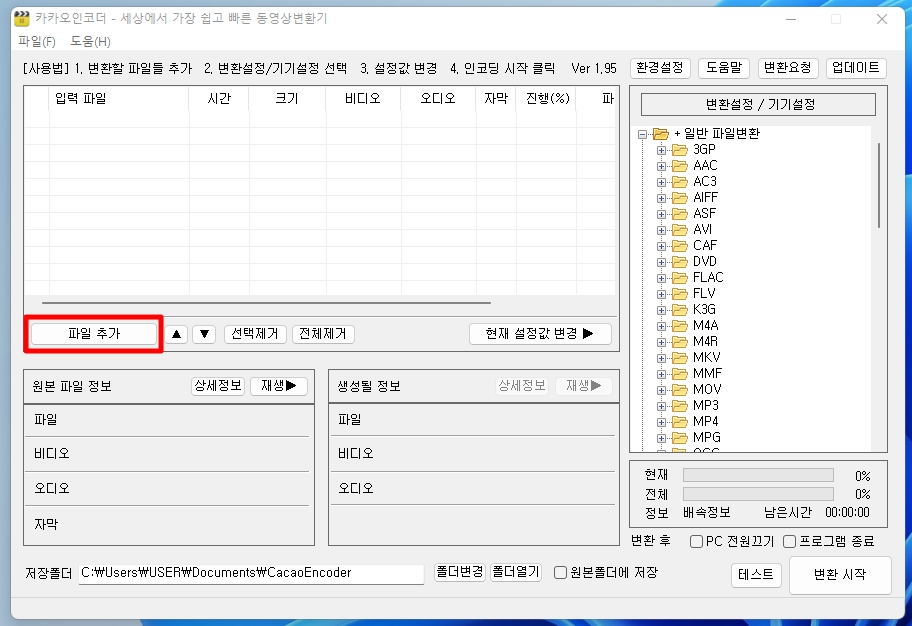This screenshot has height=626, width=912.
Task: Click the 파일 추가 button
Action: [x=94, y=333]
